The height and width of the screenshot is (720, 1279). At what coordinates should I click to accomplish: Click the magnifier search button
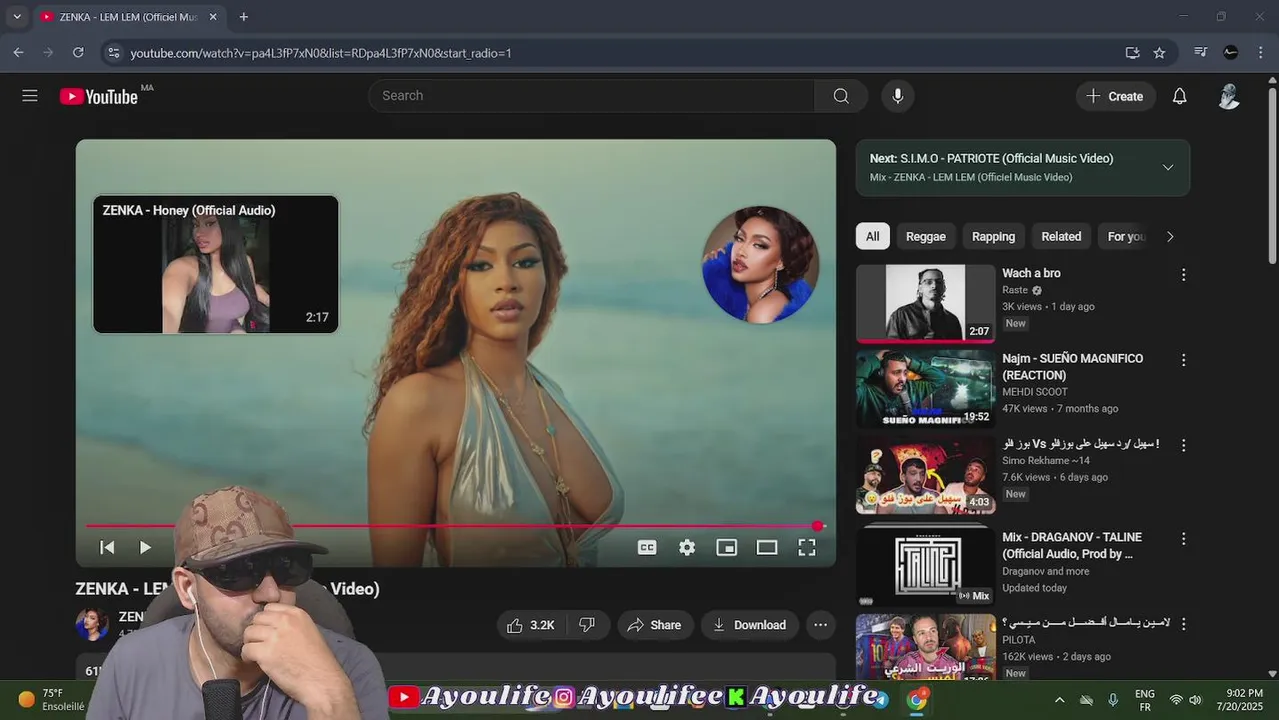pos(841,96)
